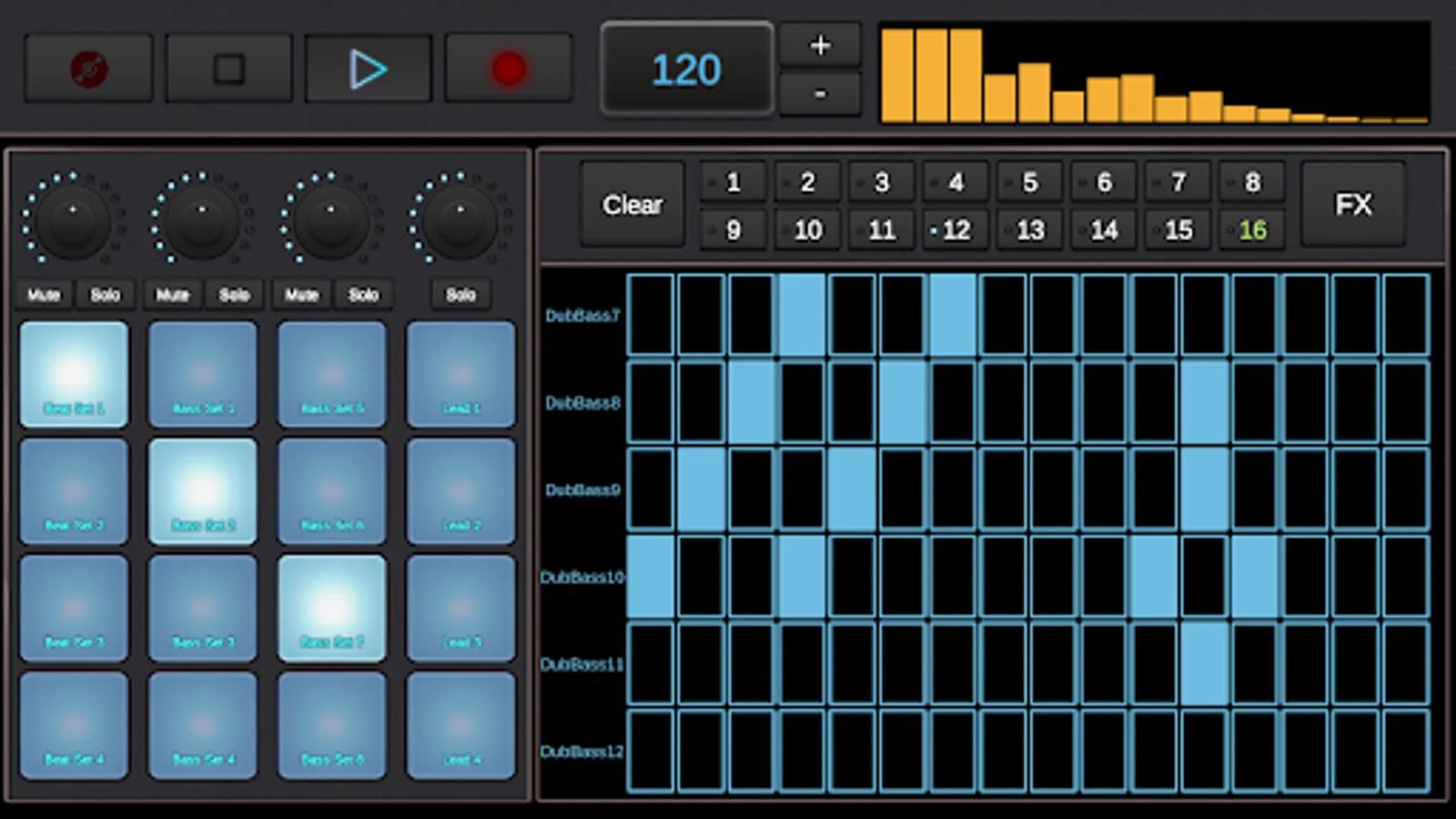Solo the fourth channel

pyautogui.click(x=460, y=294)
